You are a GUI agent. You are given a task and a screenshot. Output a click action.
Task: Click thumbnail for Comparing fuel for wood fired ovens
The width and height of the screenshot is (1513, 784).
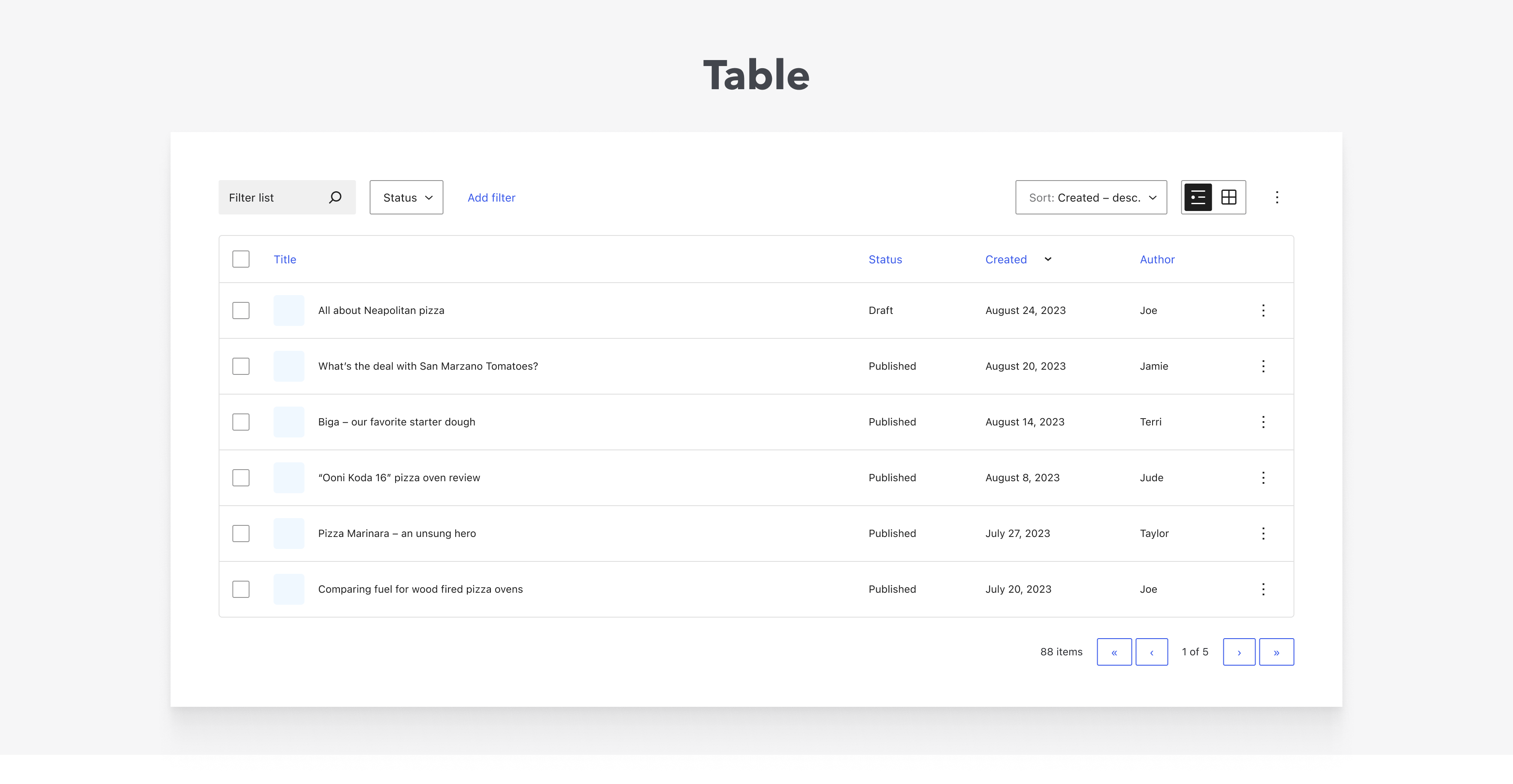[x=289, y=589]
